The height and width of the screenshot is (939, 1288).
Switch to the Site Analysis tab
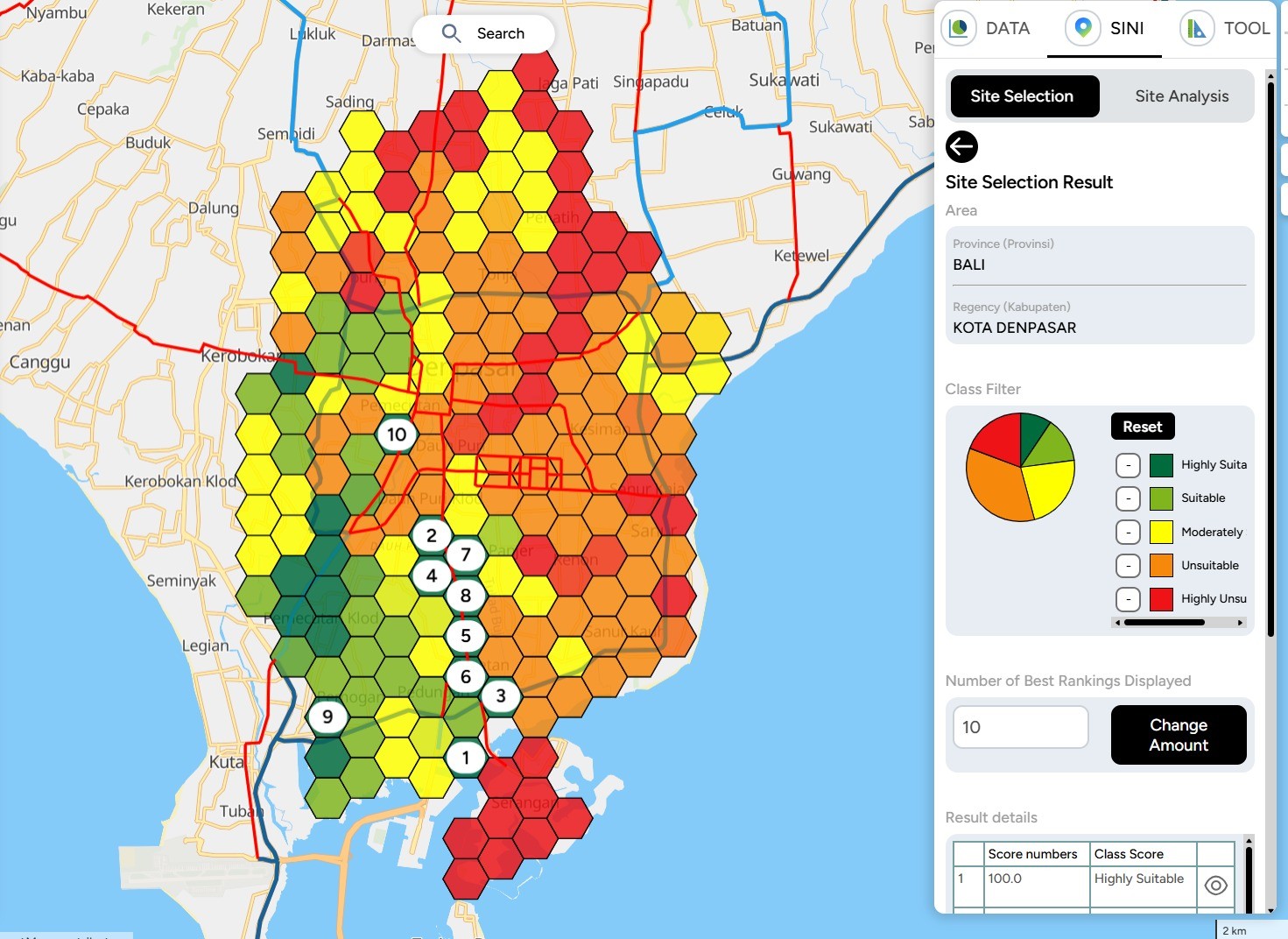click(x=1181, y=96)
